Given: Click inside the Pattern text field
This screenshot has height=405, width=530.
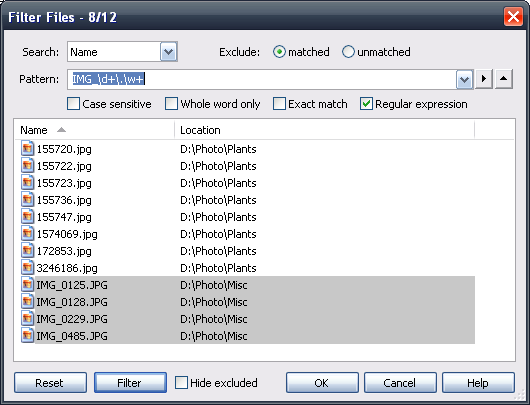Looking at the screenshot, I should [x=262, y=79].
